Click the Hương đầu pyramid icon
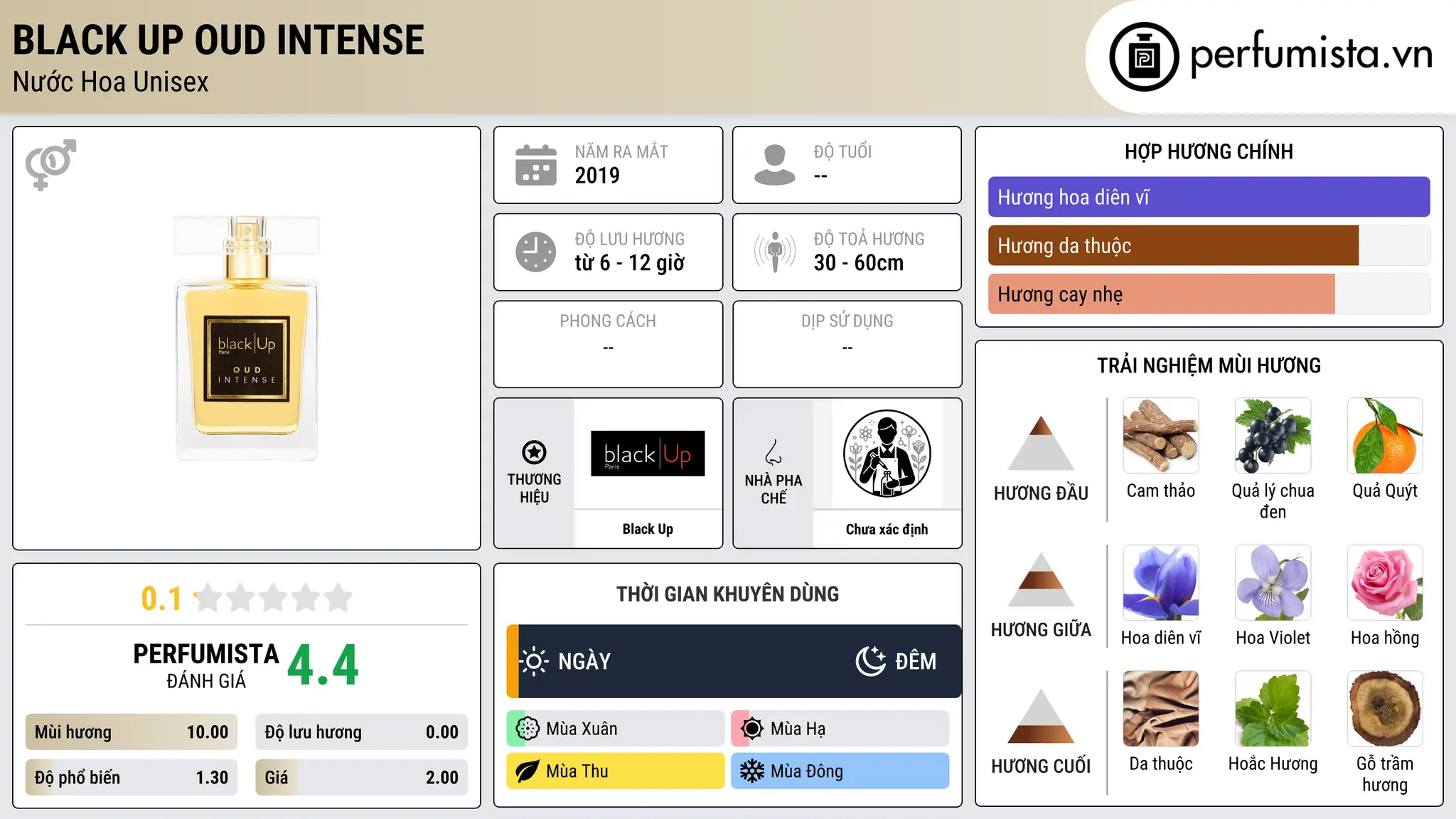 coord(1041,443)
